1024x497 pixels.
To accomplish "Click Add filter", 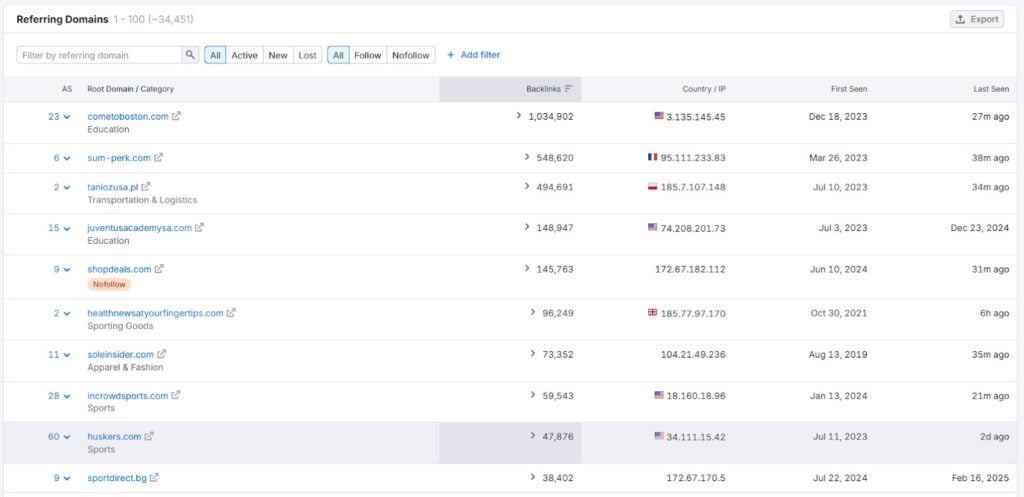I will pos(473,55).
